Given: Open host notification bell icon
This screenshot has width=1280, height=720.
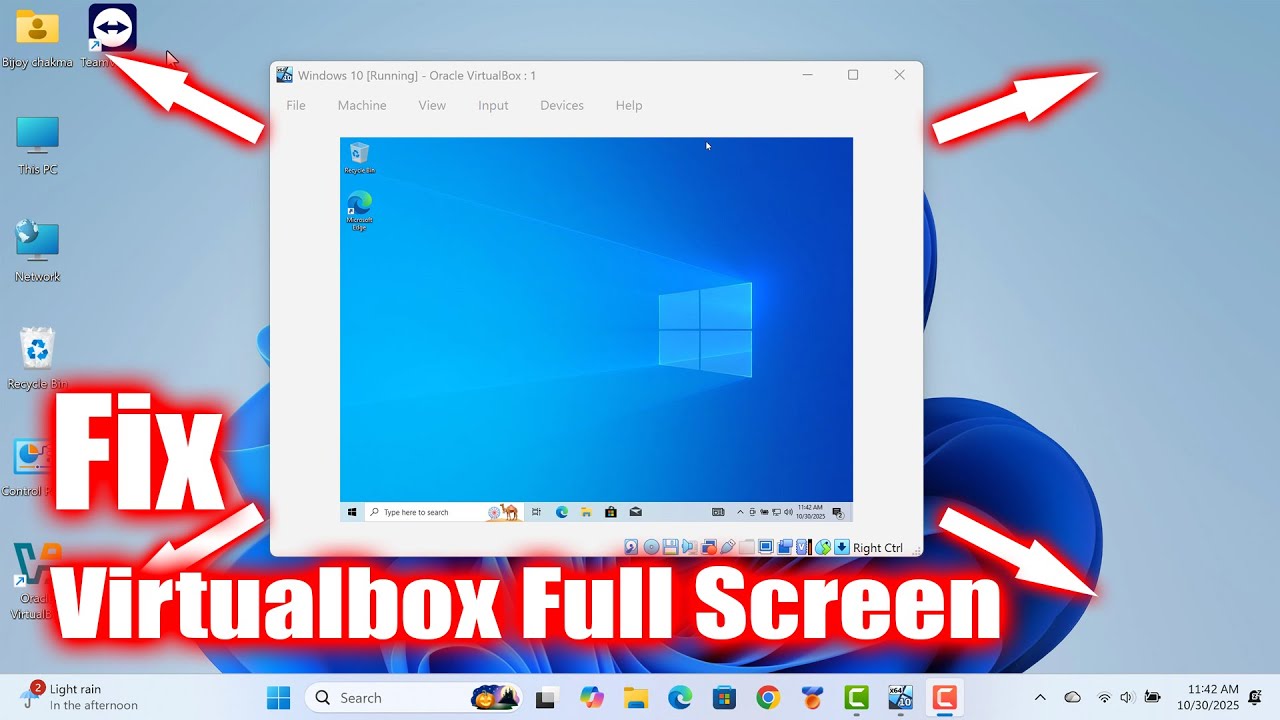Looking at the screenshot, I should pyautogui.click(x=1255, y=697).
